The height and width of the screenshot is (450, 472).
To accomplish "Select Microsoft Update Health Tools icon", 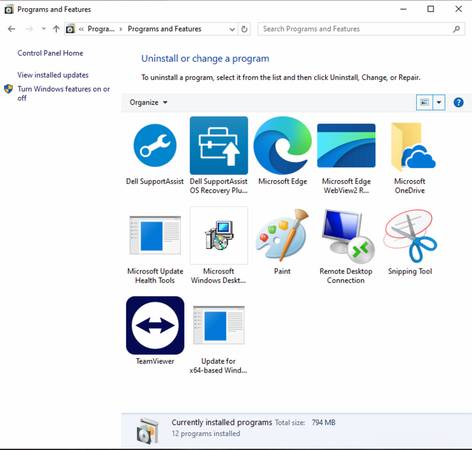I will coord(155,235).
